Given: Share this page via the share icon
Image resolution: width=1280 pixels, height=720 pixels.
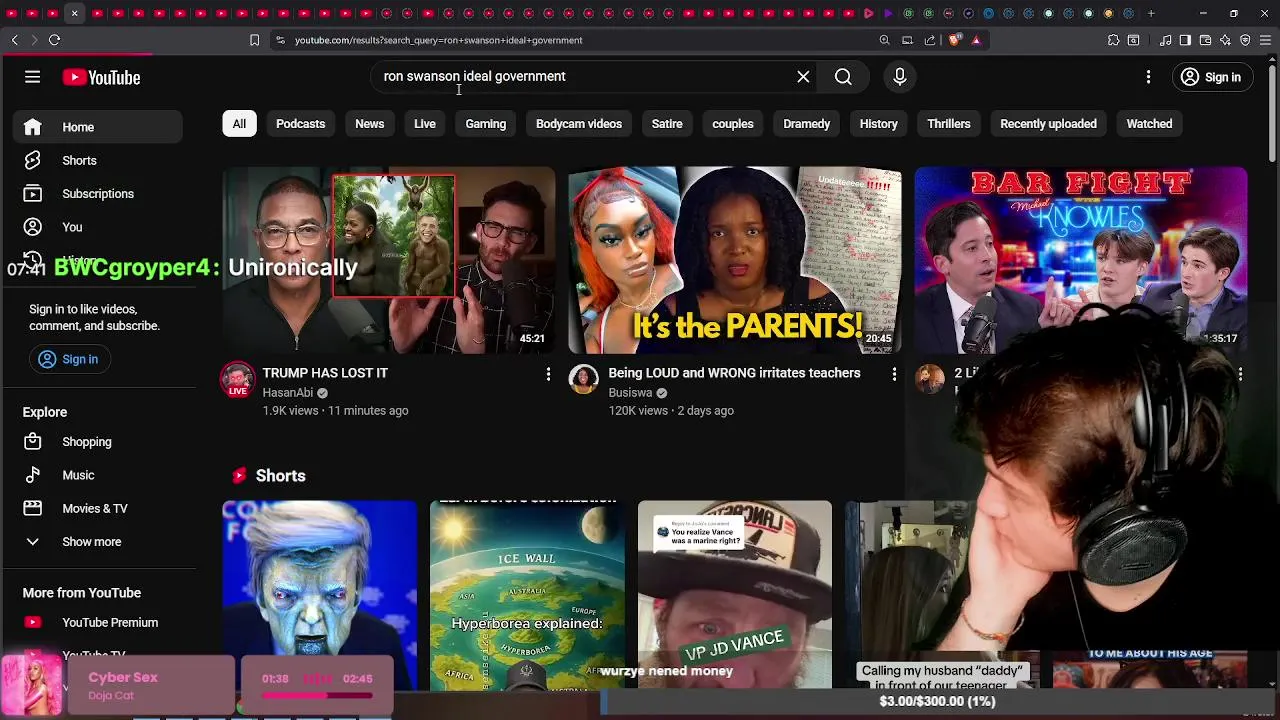Looking at the screenshot, I should [x=930, y=40].
